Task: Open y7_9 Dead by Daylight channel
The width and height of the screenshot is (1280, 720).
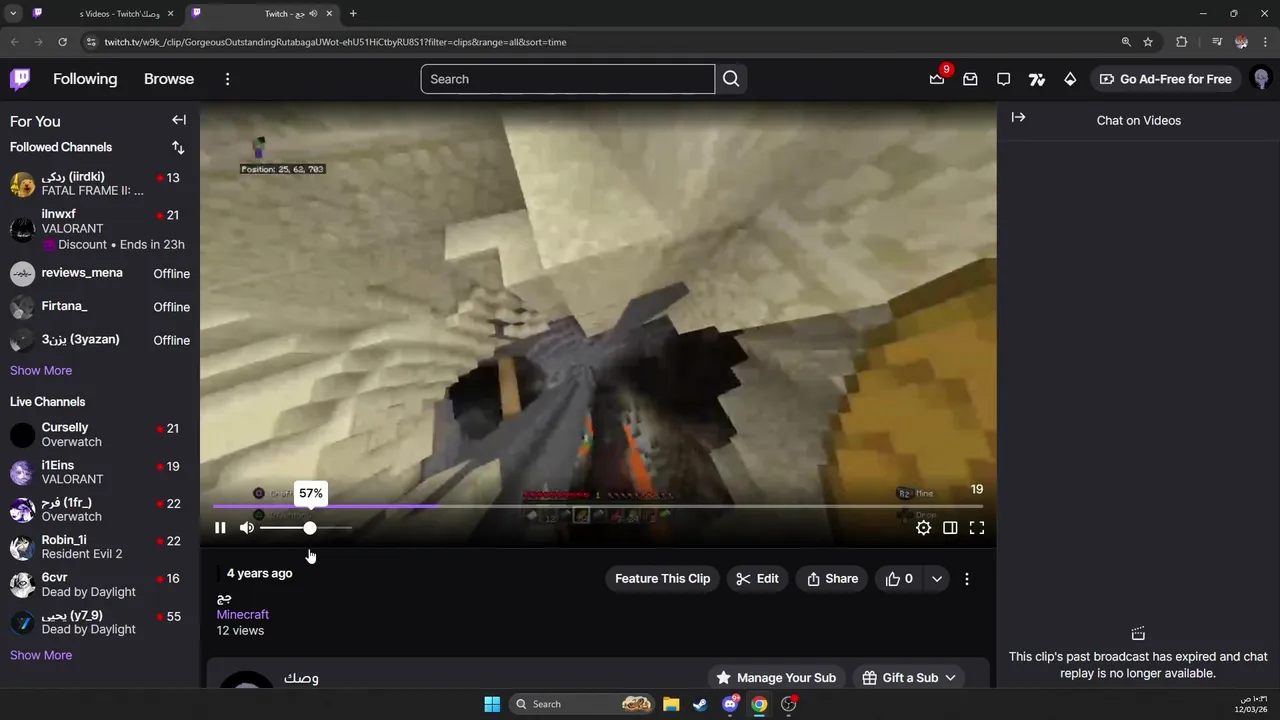Action: coord(100,622)
